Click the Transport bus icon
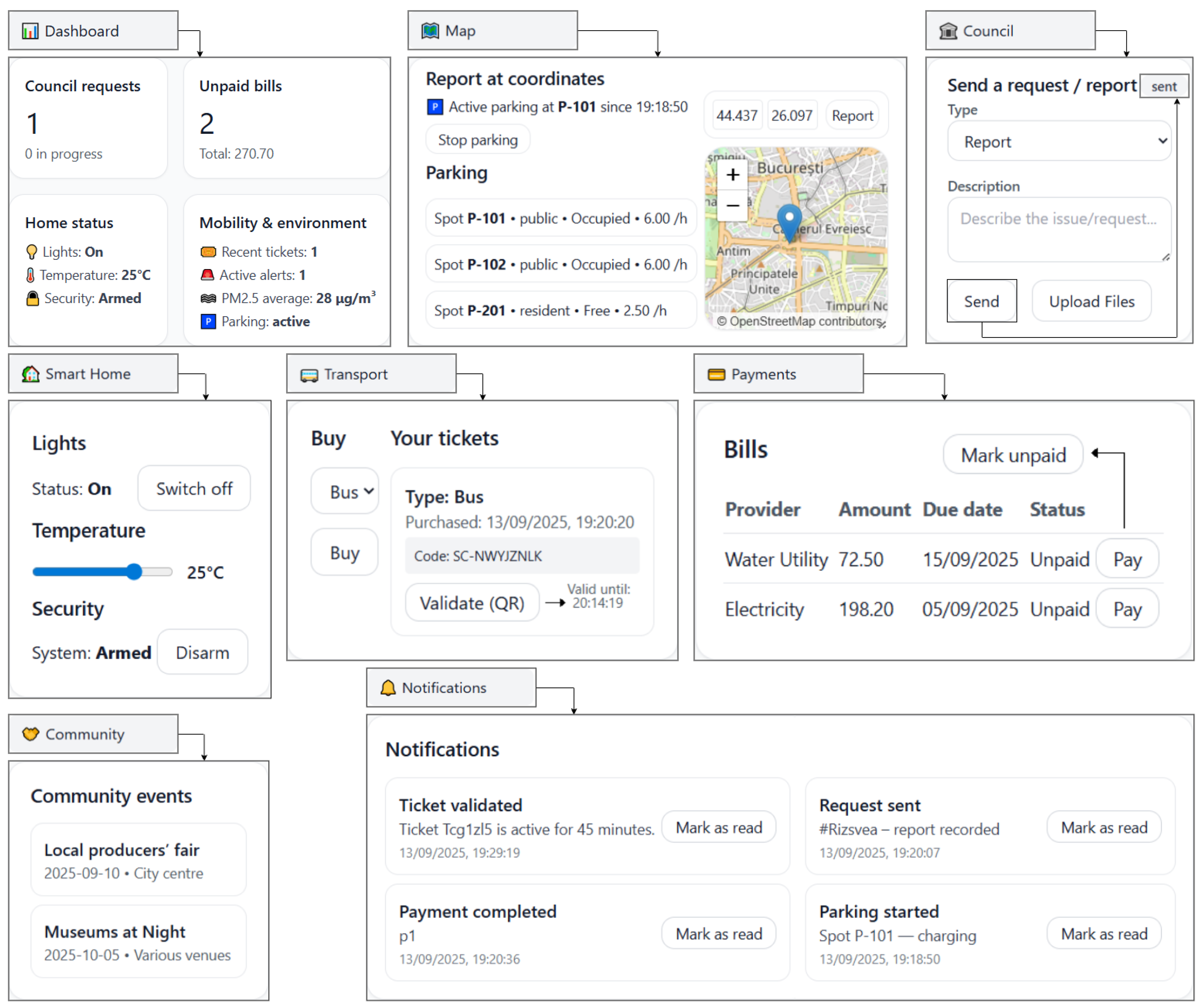Image resolution: width=1203 pixels, height=1008 pixels. coord(309,375)
